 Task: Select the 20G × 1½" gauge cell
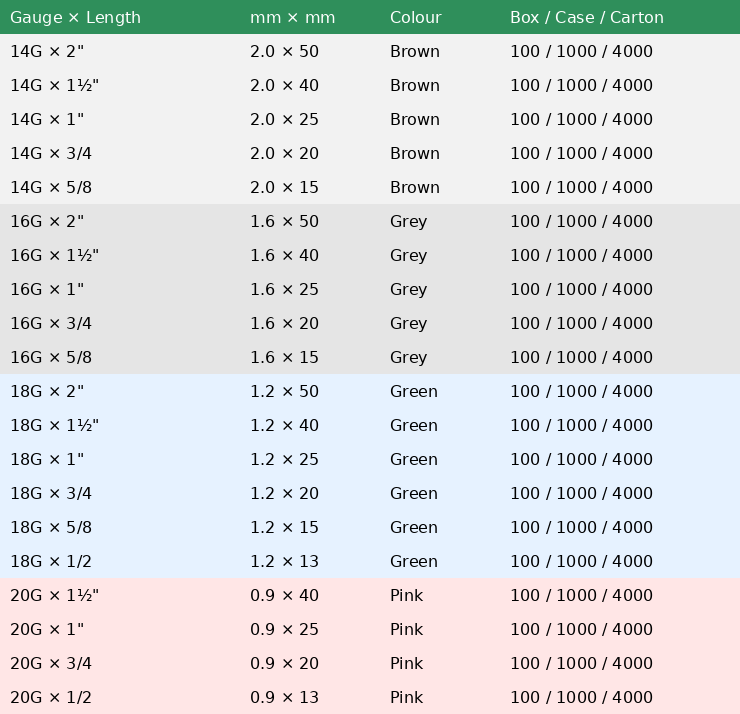(54, 596)
